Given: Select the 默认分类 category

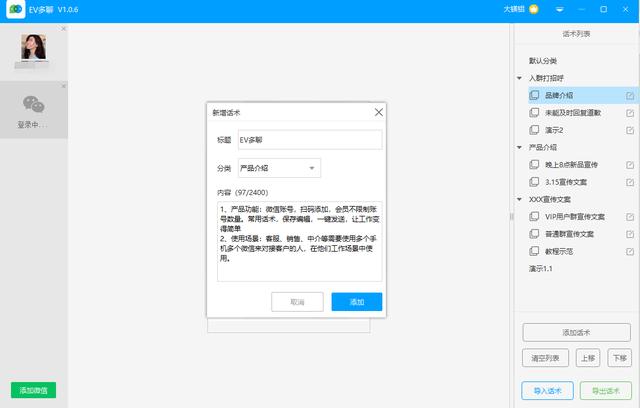Looking at the screenshot, I should point(543,61).
